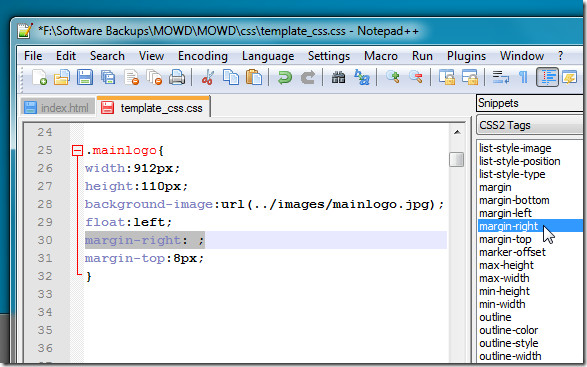Open the Edit menu
Image resolution: width=587 pixels, height=367 pixels.
66,56
